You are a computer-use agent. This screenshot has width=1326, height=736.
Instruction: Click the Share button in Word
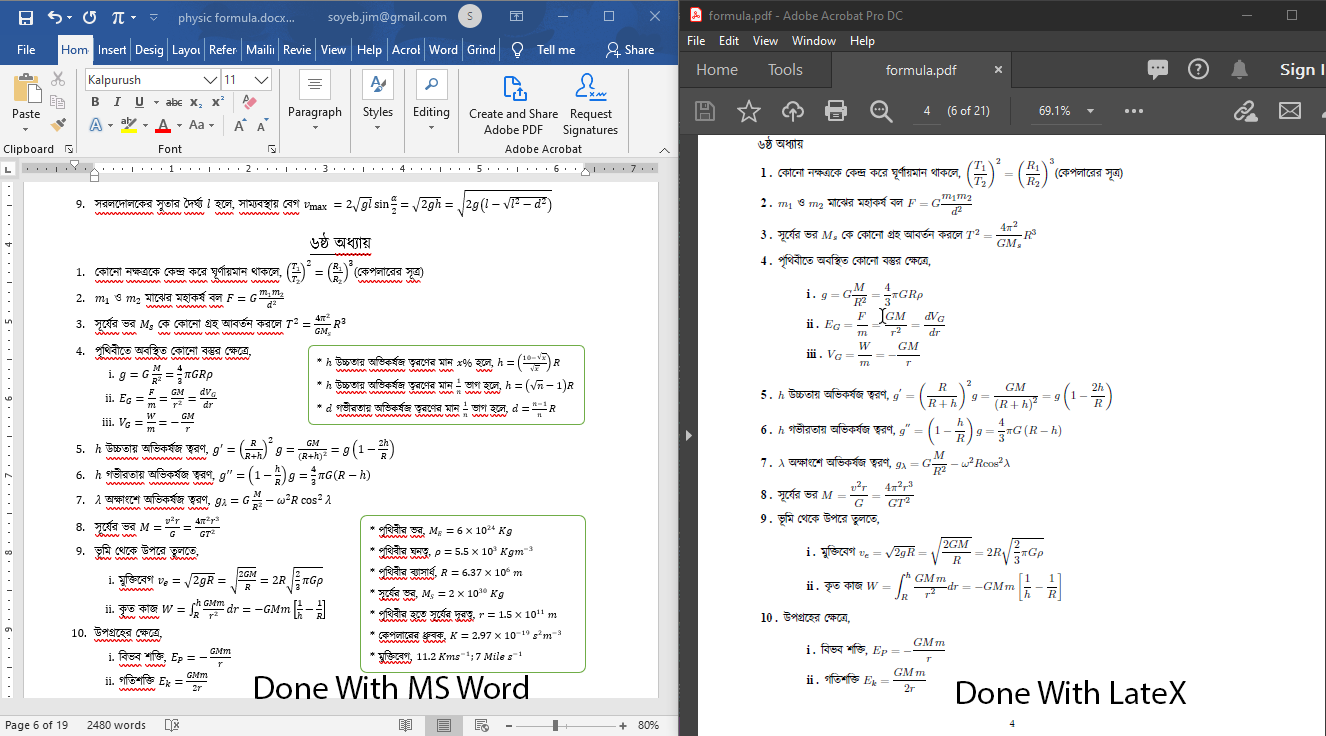click(x=630, y=50)
